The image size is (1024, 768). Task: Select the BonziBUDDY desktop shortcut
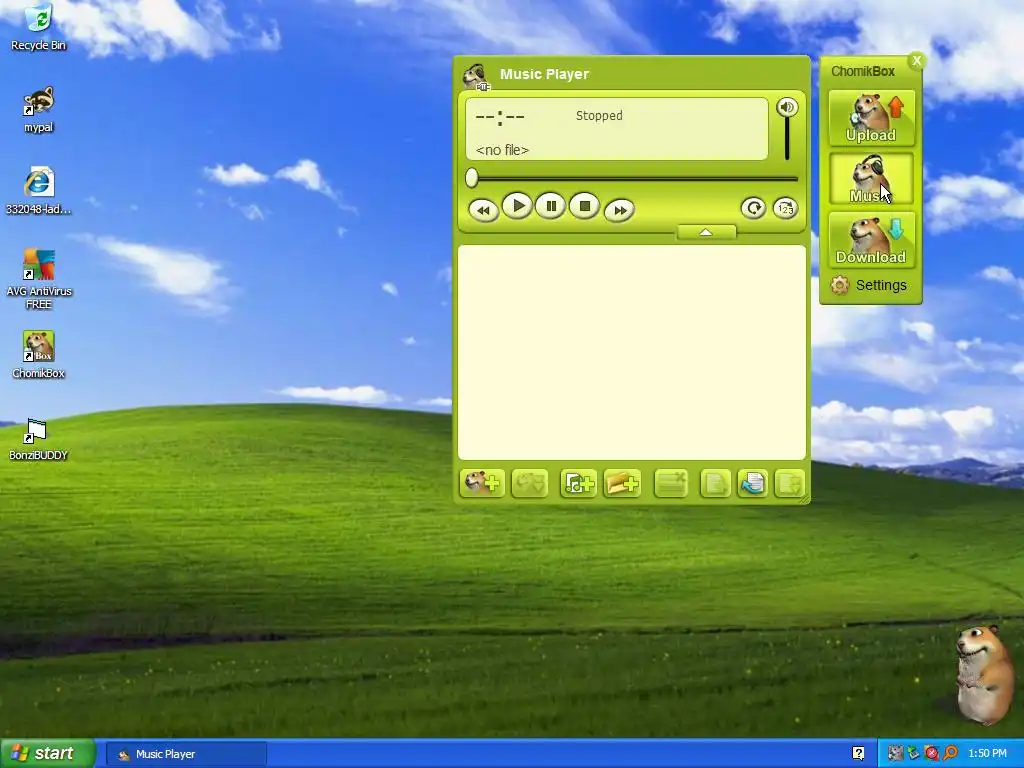pos(39,439)
